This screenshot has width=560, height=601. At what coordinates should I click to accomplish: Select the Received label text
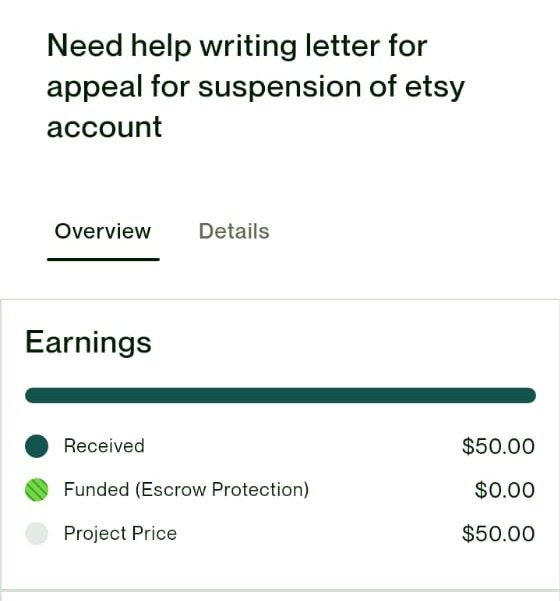pyautogui.click(x=104, y=446)
